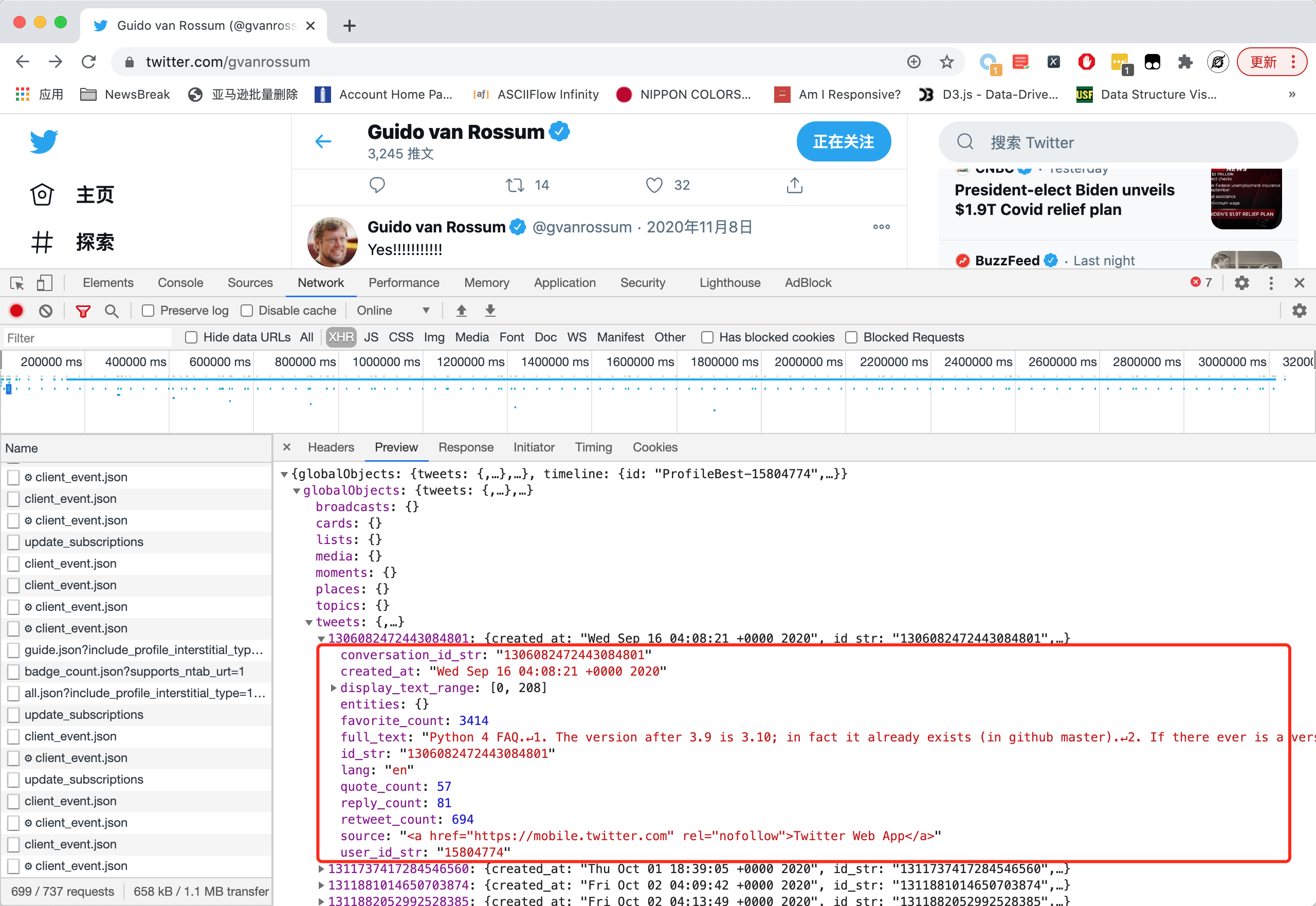The height and width of the screenshot is (906, 1316).
Task: Toggle device toolbar icon in DevTools
Action: click(44, 283)
